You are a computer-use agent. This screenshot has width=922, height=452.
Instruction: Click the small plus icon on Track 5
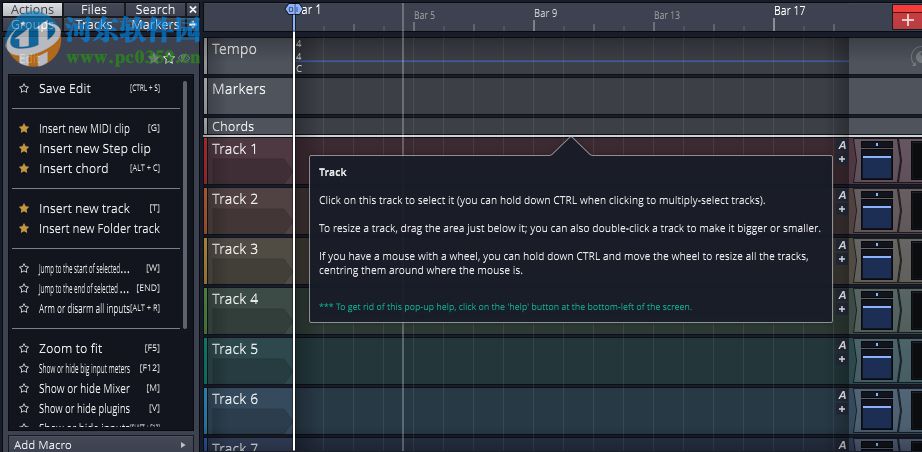[x=842, y=359]
